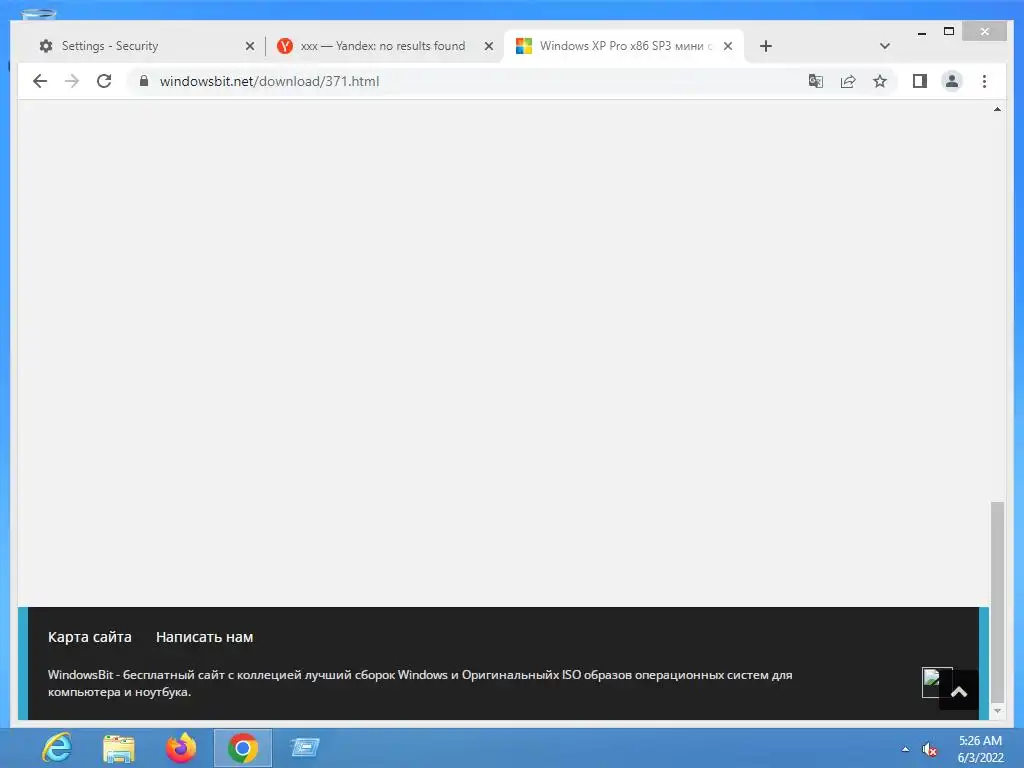The image size is (1024, 768).
Task: Go back to the previous page
Action: [x=40, y=81]
